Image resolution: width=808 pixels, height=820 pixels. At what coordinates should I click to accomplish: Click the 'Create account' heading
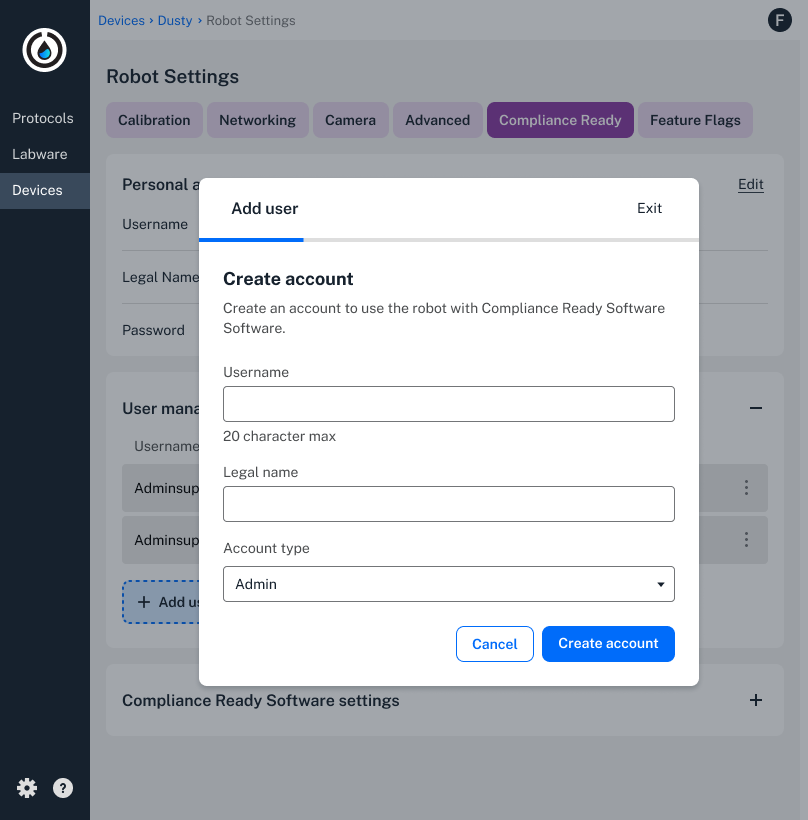288,279
